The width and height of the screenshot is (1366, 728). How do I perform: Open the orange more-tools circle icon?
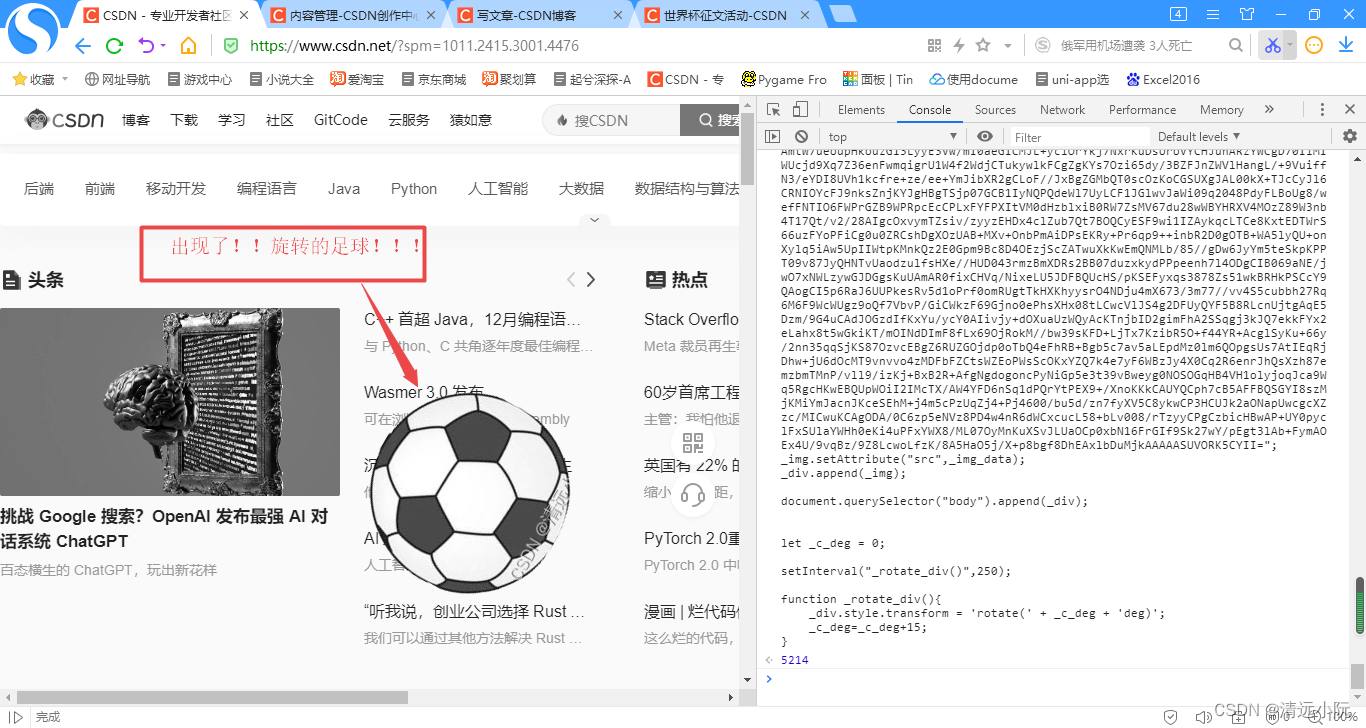point(1315,46)
